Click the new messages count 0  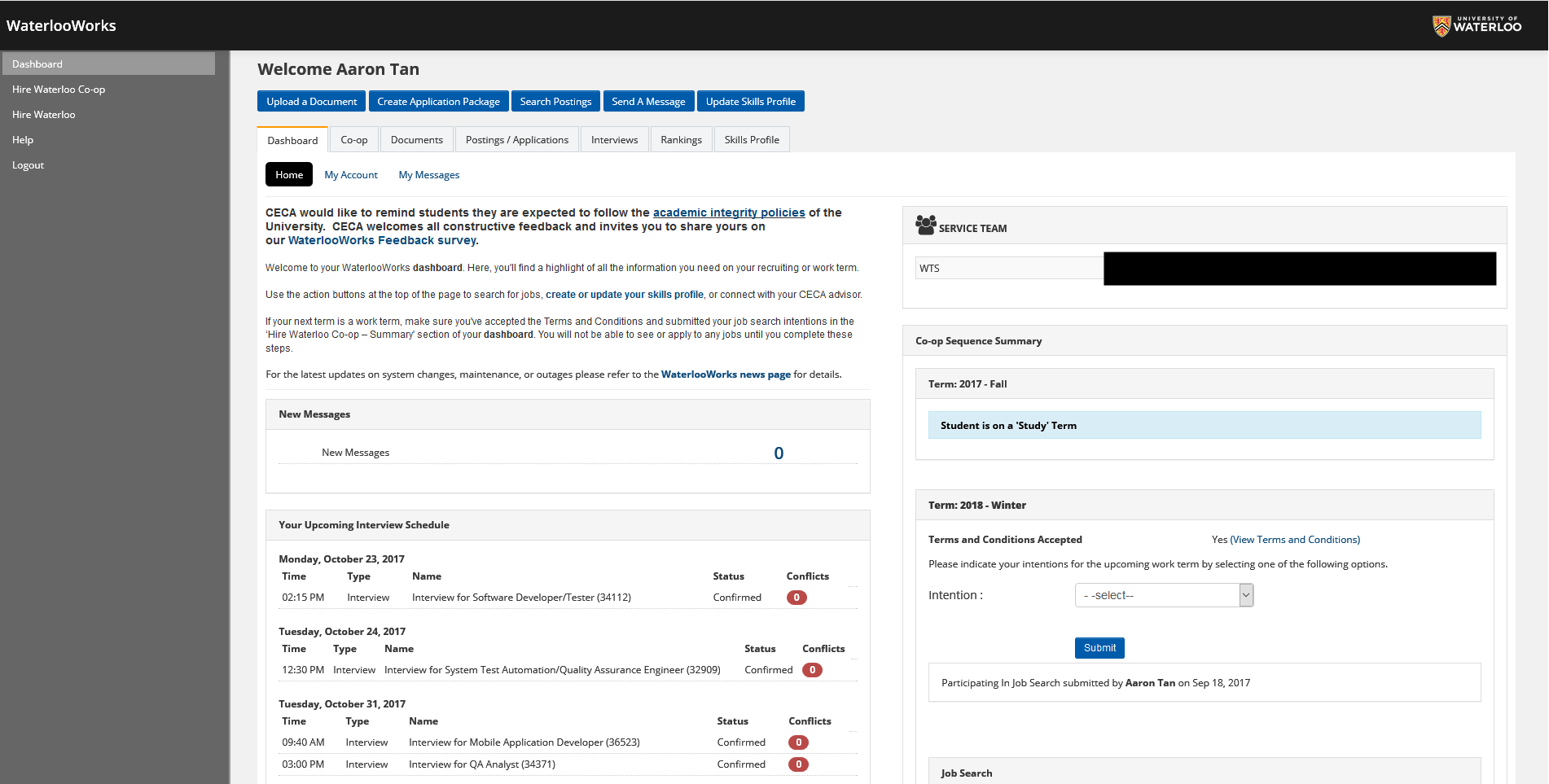(x=779, y=453)
